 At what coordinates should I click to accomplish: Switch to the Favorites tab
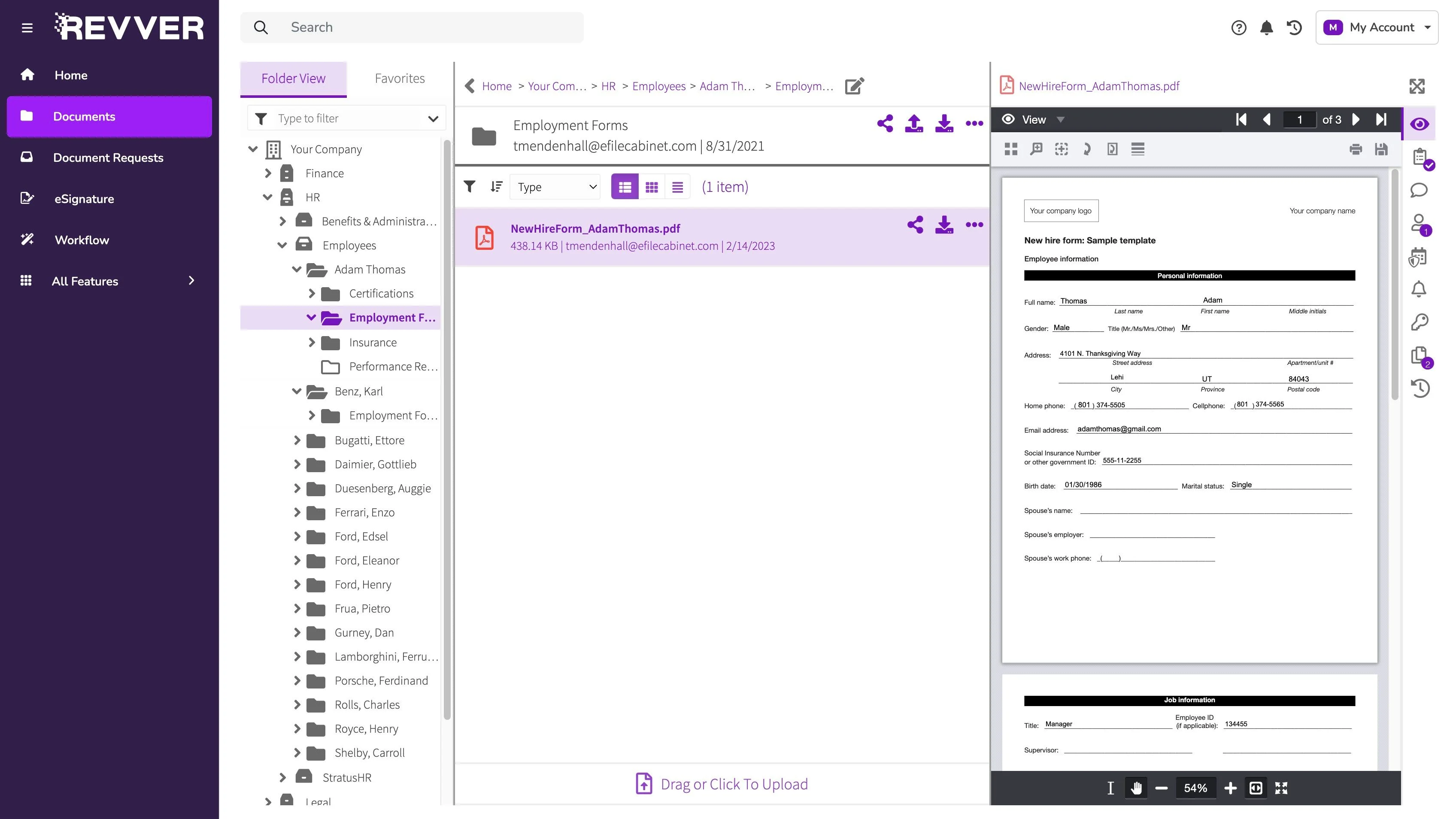click(400, 79)
